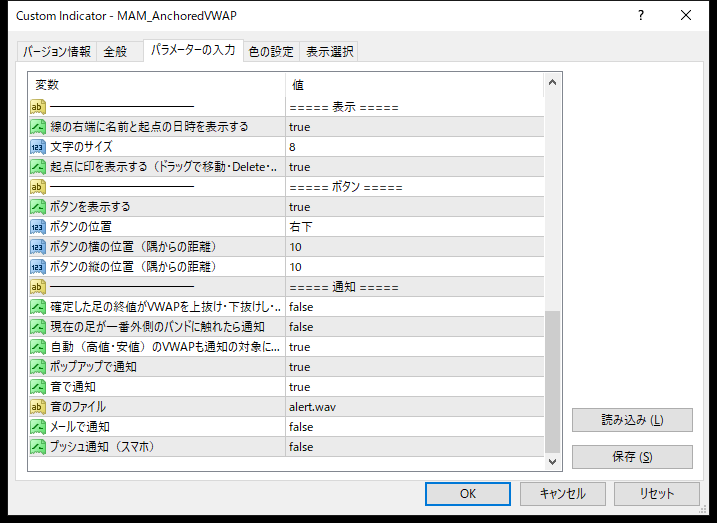Screen dimensions: 717x523
Task: Switch to the バージョン情報 tab
Action: click(57, 52)
